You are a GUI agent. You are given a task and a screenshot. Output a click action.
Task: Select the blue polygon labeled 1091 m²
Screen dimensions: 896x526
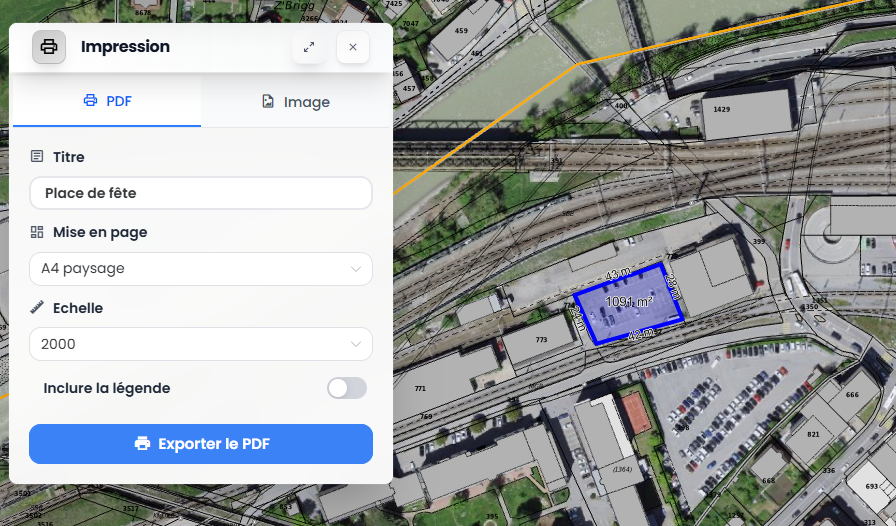coord(630,305)
